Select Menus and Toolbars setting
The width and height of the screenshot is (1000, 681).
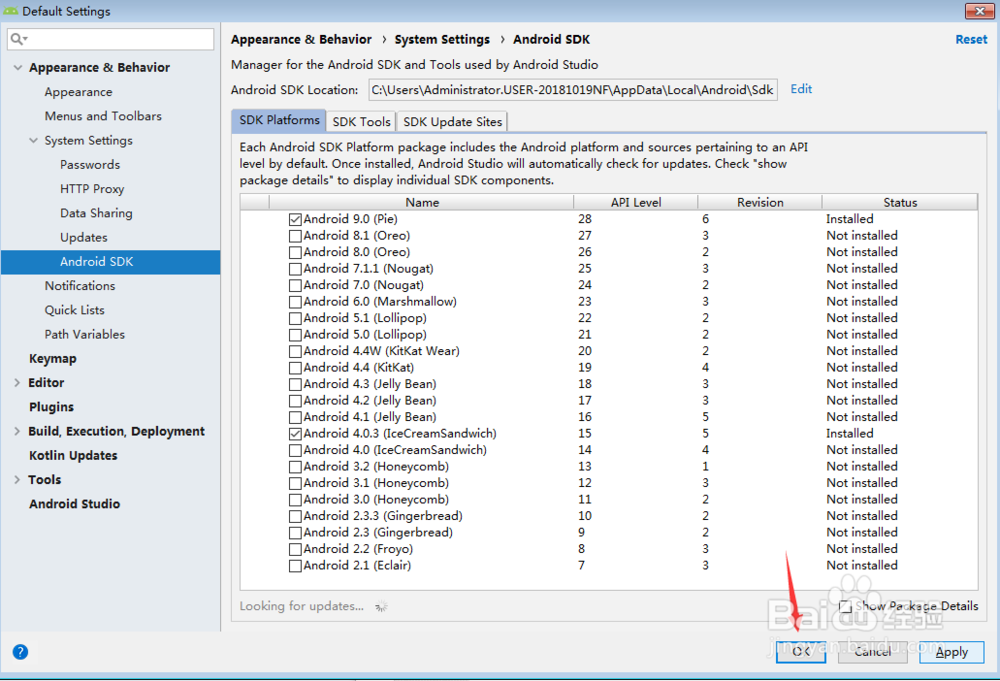[x=103, y=116]
